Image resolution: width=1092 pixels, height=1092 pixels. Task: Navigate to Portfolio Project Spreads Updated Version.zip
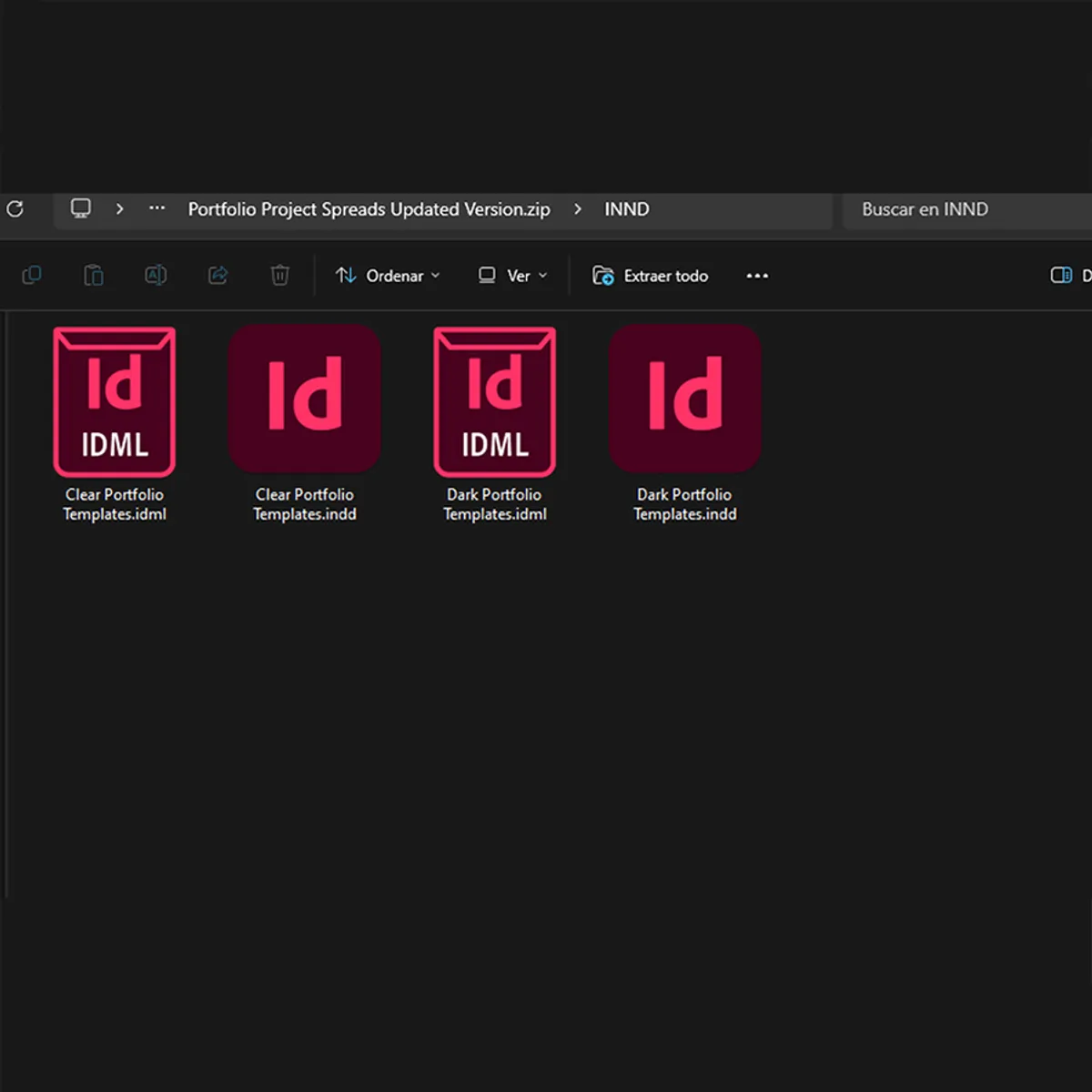pos(369,209)
